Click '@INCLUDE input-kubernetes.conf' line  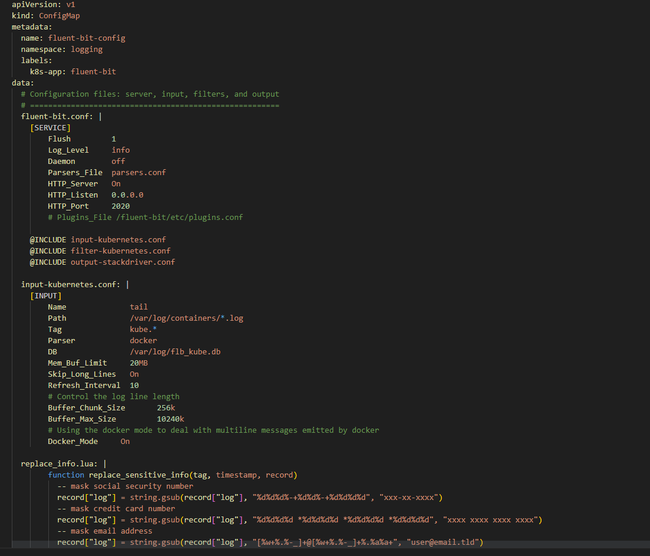click(98, 240)
